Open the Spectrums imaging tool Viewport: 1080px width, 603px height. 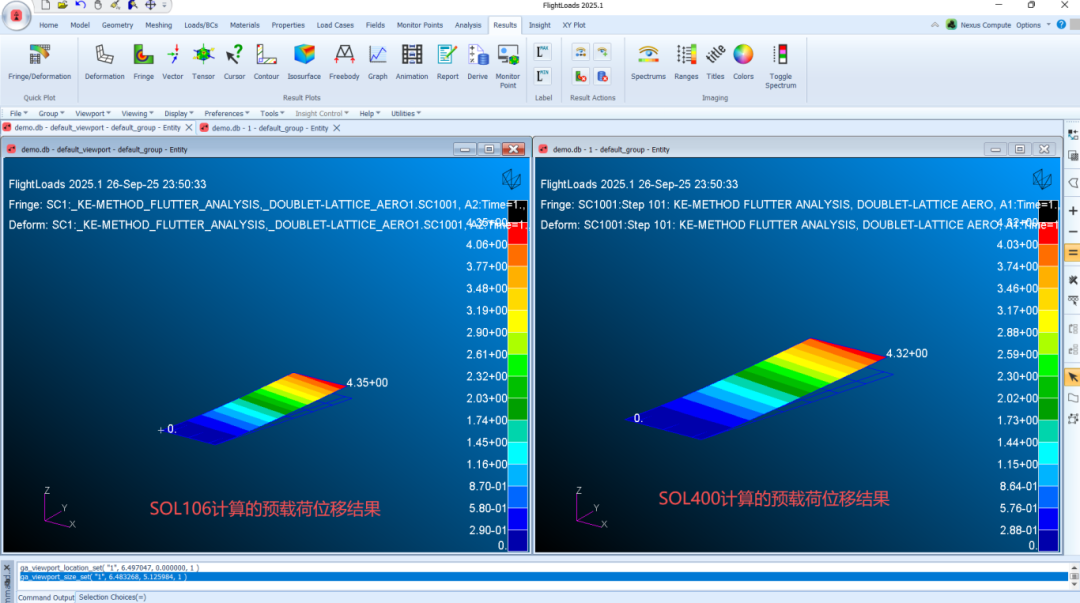[x=648, y=61]
